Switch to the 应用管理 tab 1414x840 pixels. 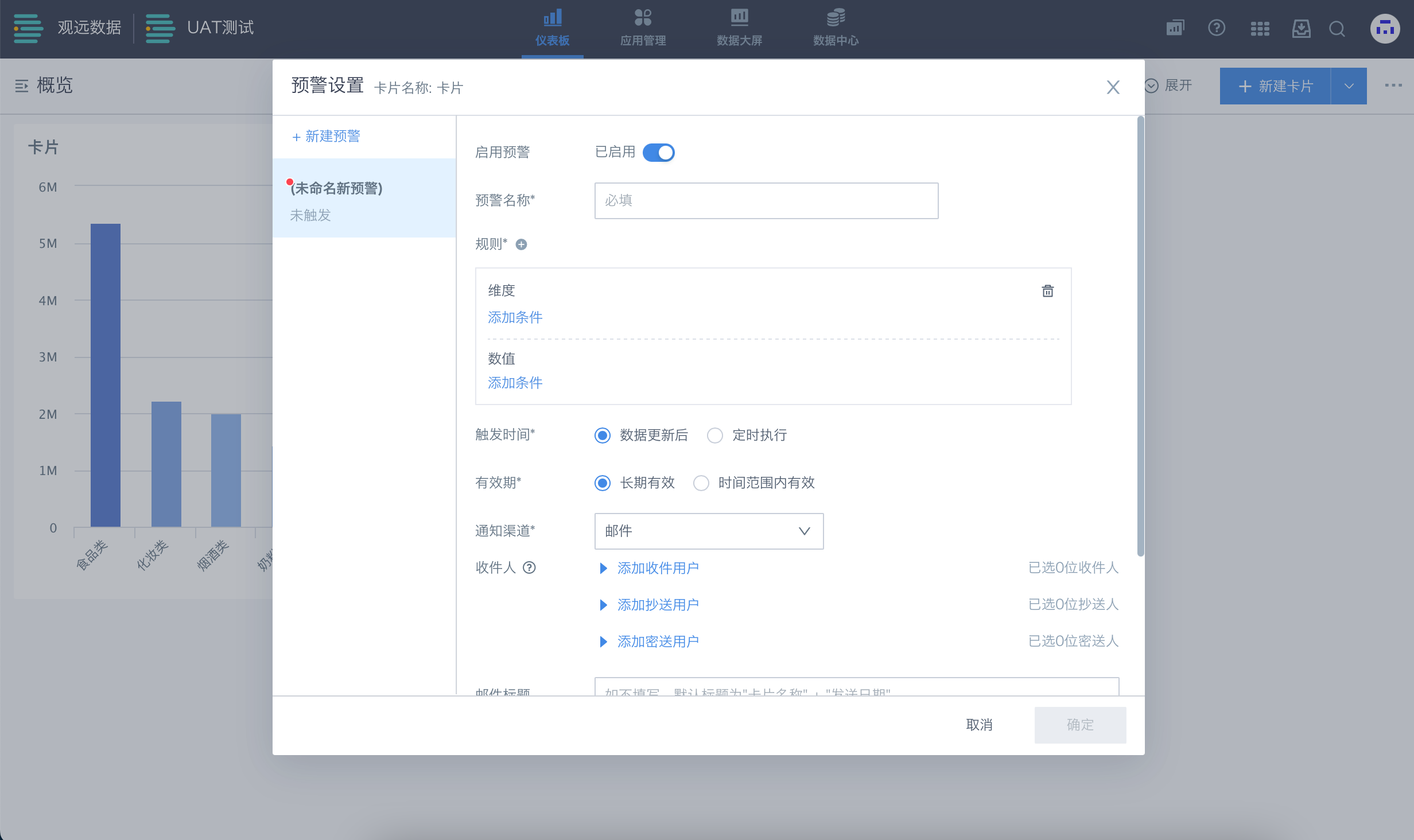point(643,28)
